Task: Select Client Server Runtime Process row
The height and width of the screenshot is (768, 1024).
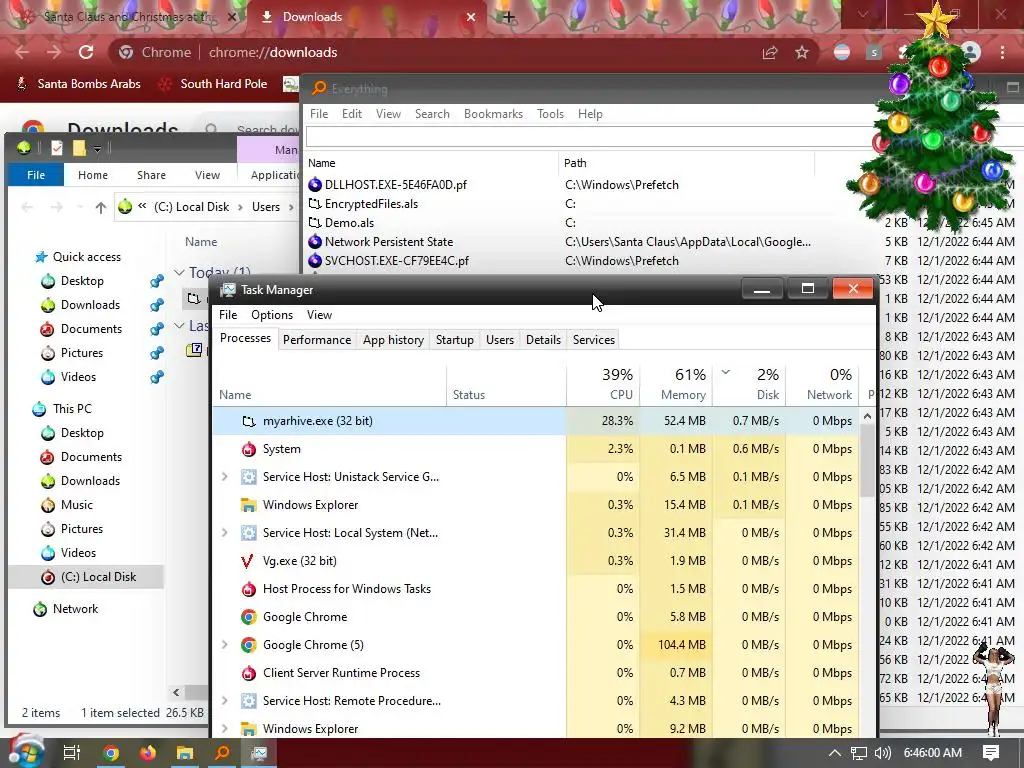Action: coord(536,673)
